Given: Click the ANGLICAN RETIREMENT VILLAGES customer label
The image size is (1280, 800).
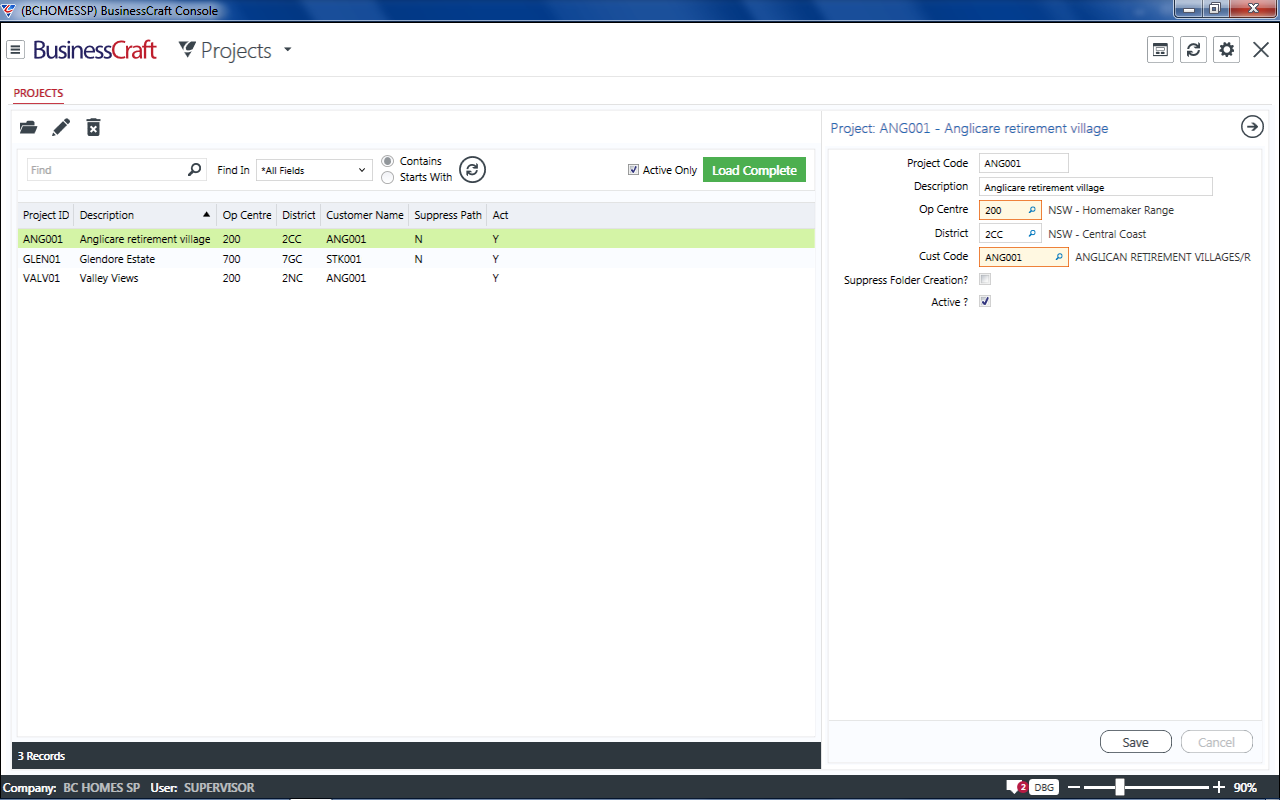Looking at the screenshot, I should click(x=1162, y=257).
